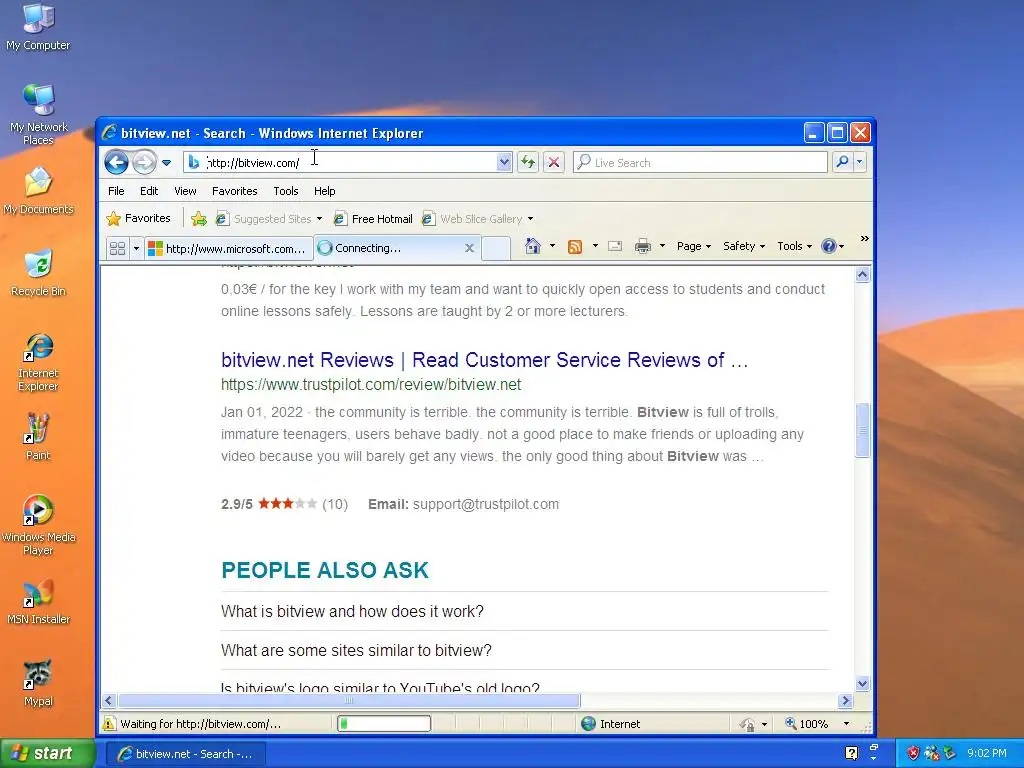Select My Documents desktop icon
Image resolution: width=1024 pixels, height=768 pixels.
[x=38, y=191]
